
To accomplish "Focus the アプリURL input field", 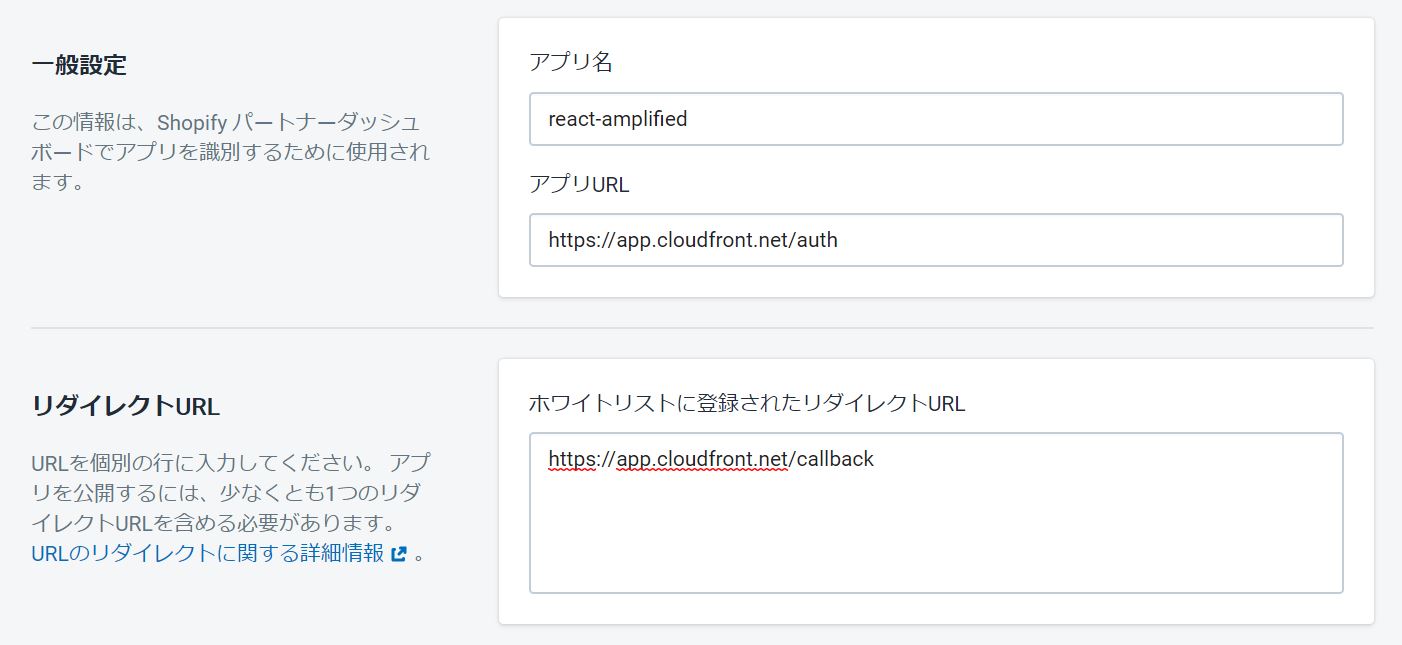I will [935, 240].
